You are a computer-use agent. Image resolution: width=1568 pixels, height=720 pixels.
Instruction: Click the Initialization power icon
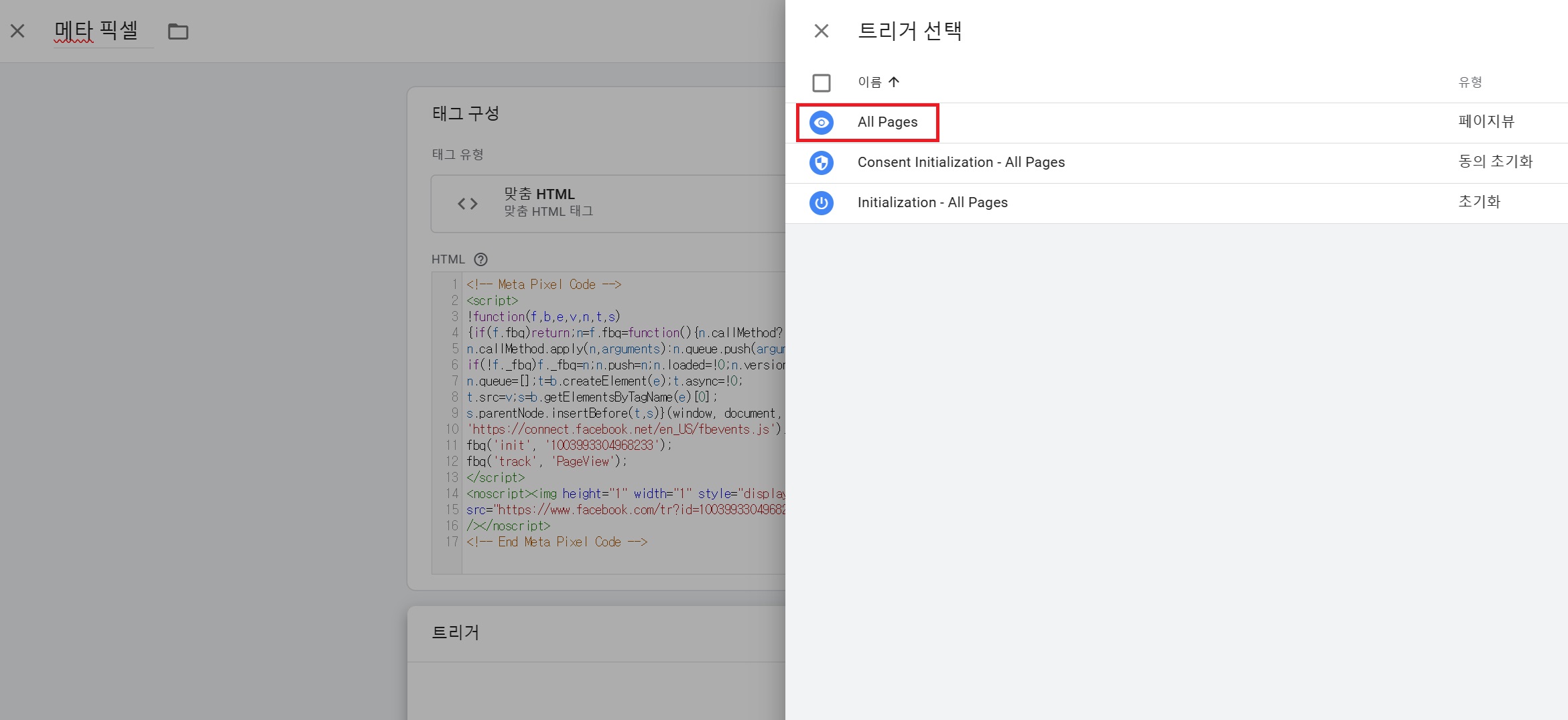tap(821, 203)
